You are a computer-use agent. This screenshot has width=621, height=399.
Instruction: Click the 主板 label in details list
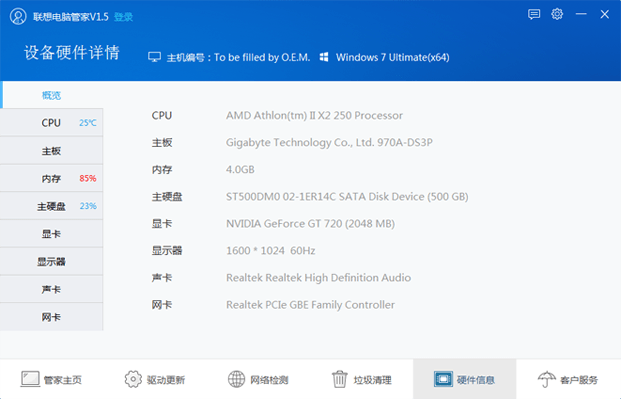tap(162, 143)
